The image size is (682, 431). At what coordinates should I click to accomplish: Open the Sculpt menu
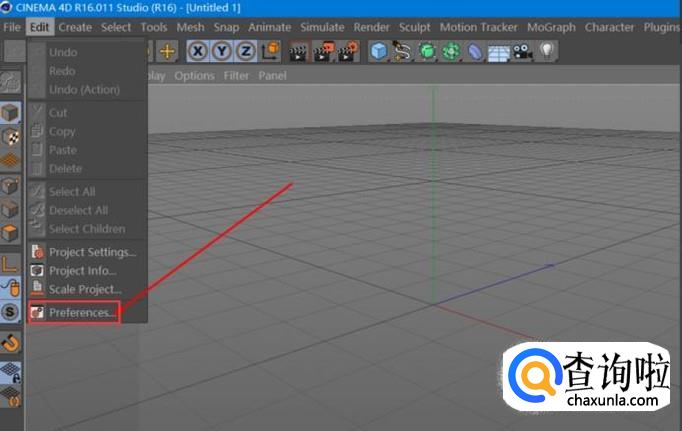(x=415, y=27)
